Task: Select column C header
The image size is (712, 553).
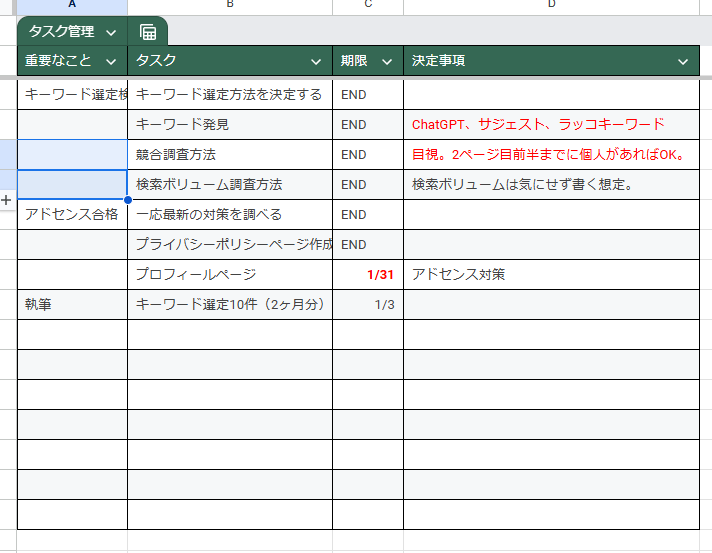Action: (368, 6)
